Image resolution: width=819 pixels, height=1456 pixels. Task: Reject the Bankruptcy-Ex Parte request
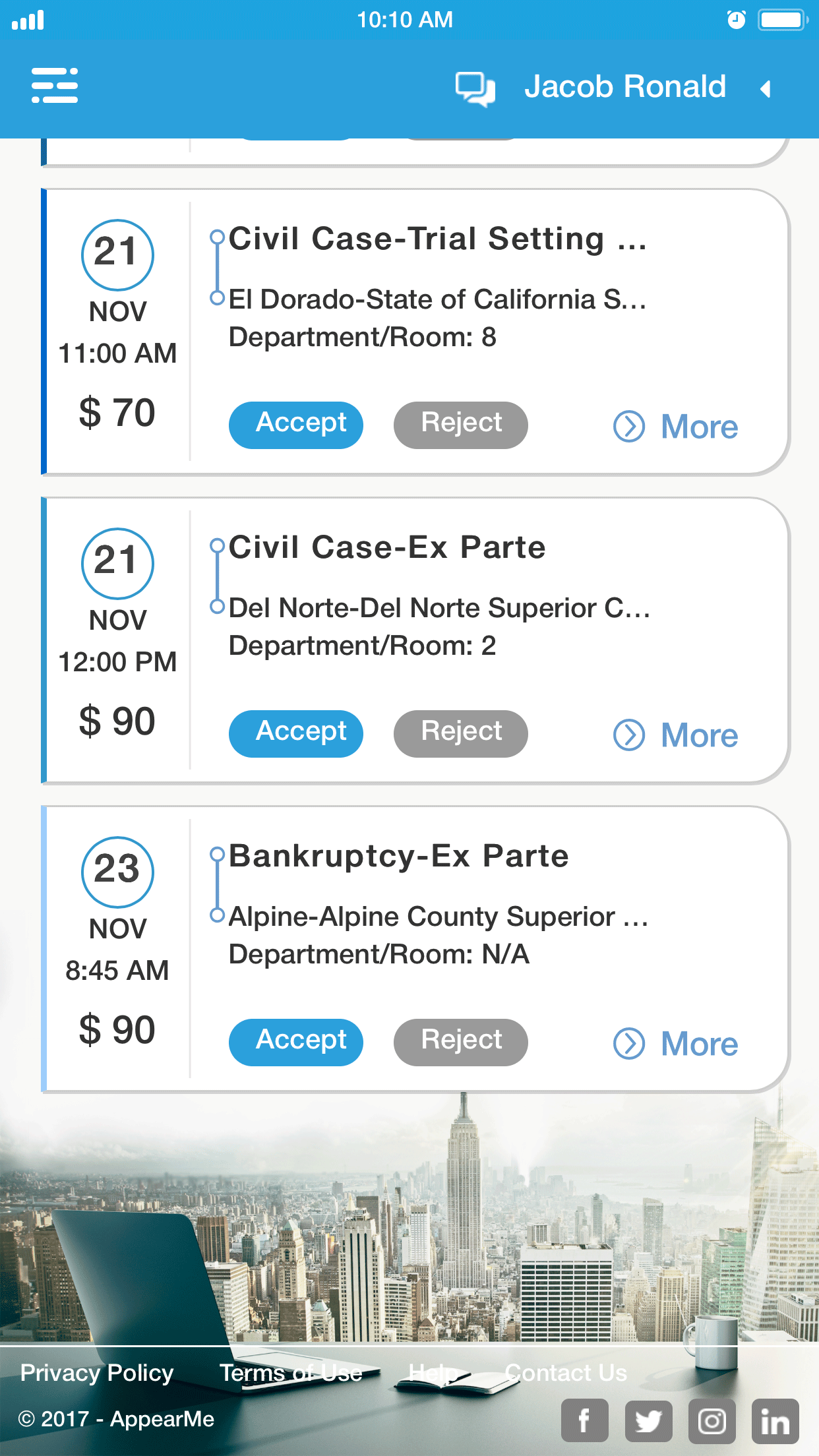(460, 1042)
